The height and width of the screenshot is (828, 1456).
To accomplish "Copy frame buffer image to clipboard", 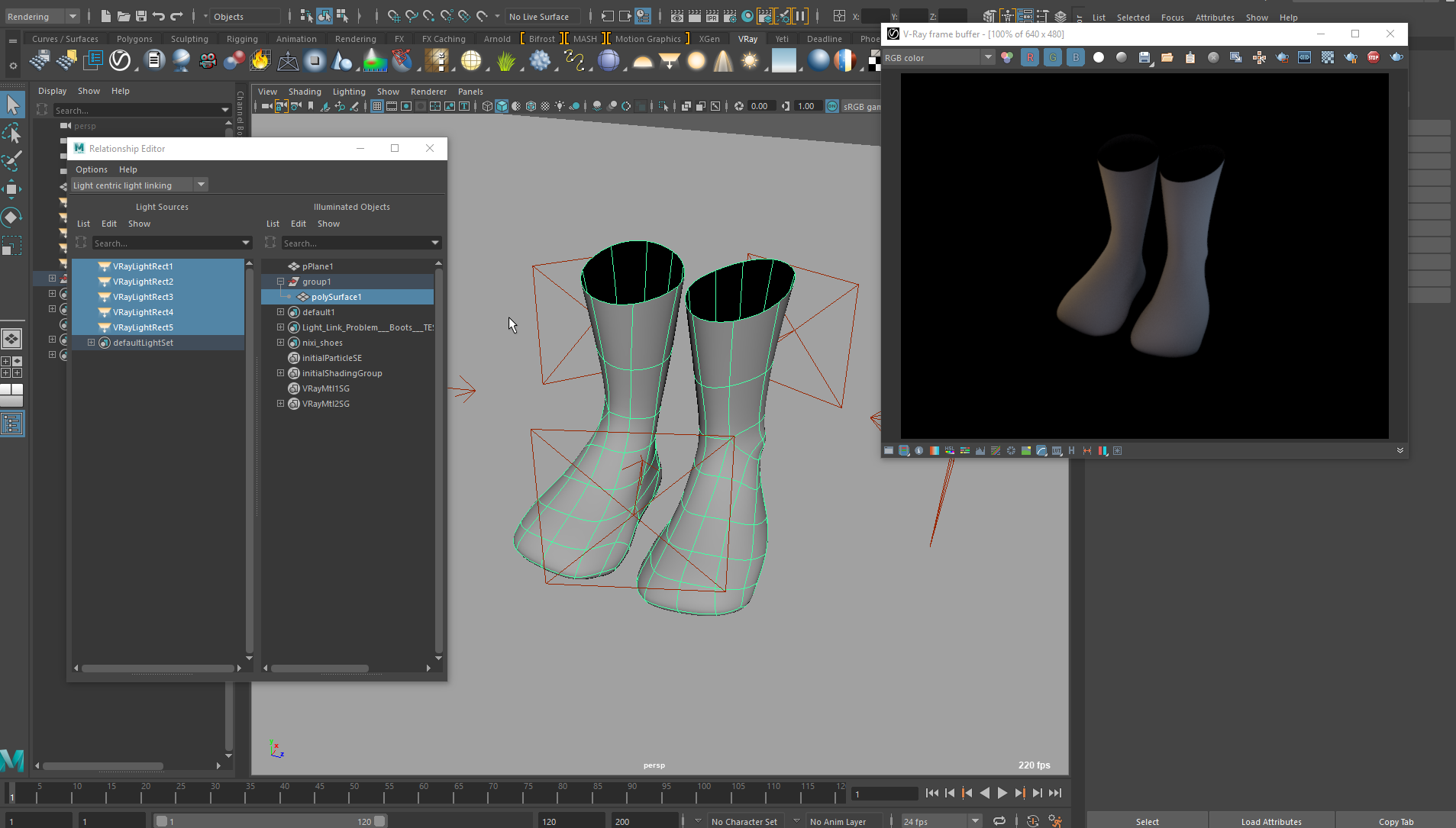I will tap(1190, 57).
